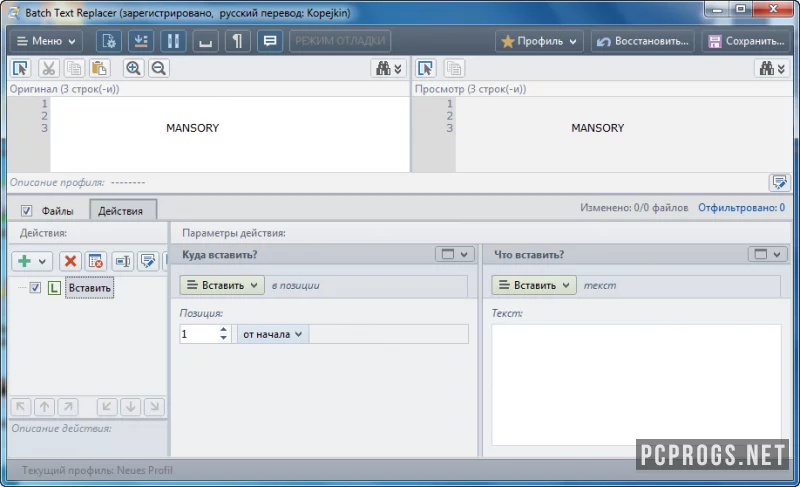Click the РЕЖИМ ОТЛАДКИ button
This screenshot has height=487, width=800.
tap(340, 41)
